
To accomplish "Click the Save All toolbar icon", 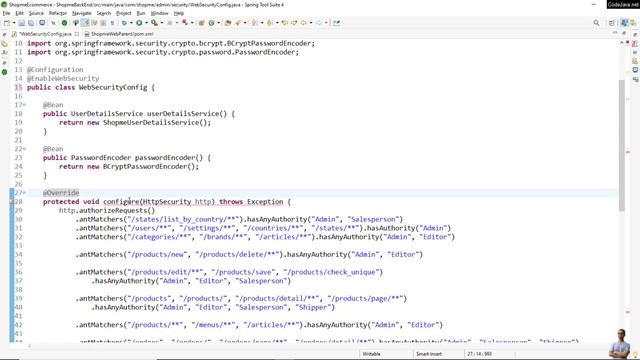I will pyautogui.click(x=31, y=23).
